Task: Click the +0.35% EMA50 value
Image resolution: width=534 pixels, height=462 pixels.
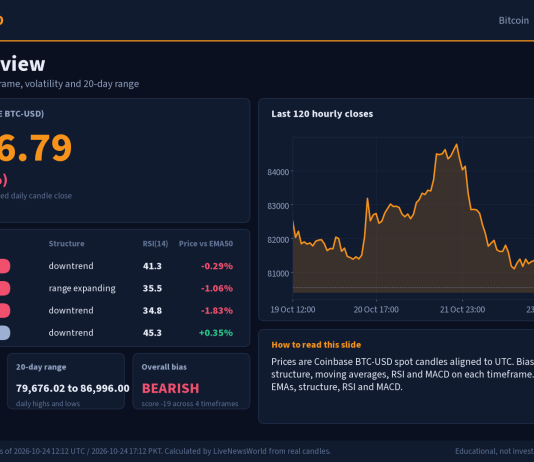Action: [x=216, y=333]
